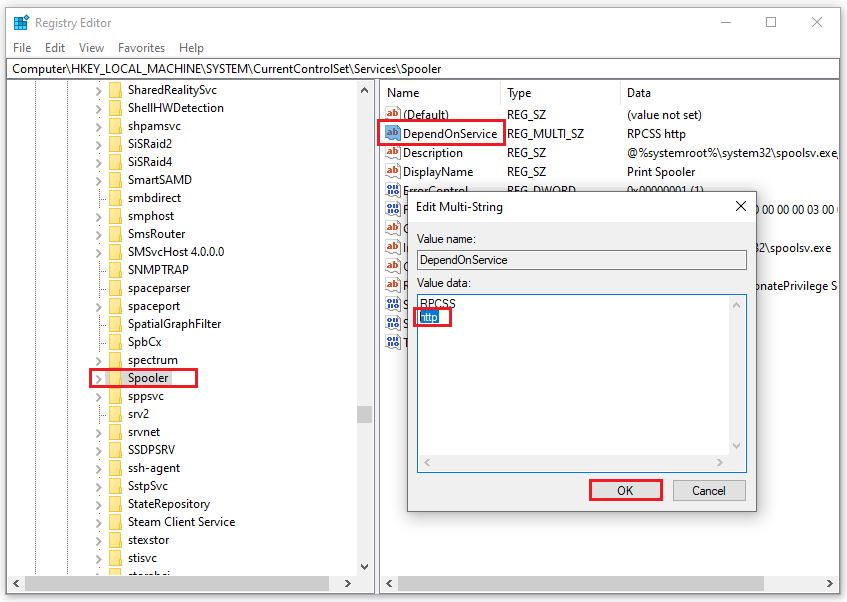Click the SharedRealitySvc folder icon
This screenshot has height=602, width=847.
tap(115, 90)
